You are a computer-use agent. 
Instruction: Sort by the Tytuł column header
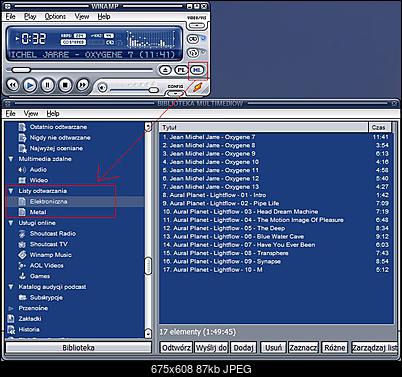[x=263, y=127]
